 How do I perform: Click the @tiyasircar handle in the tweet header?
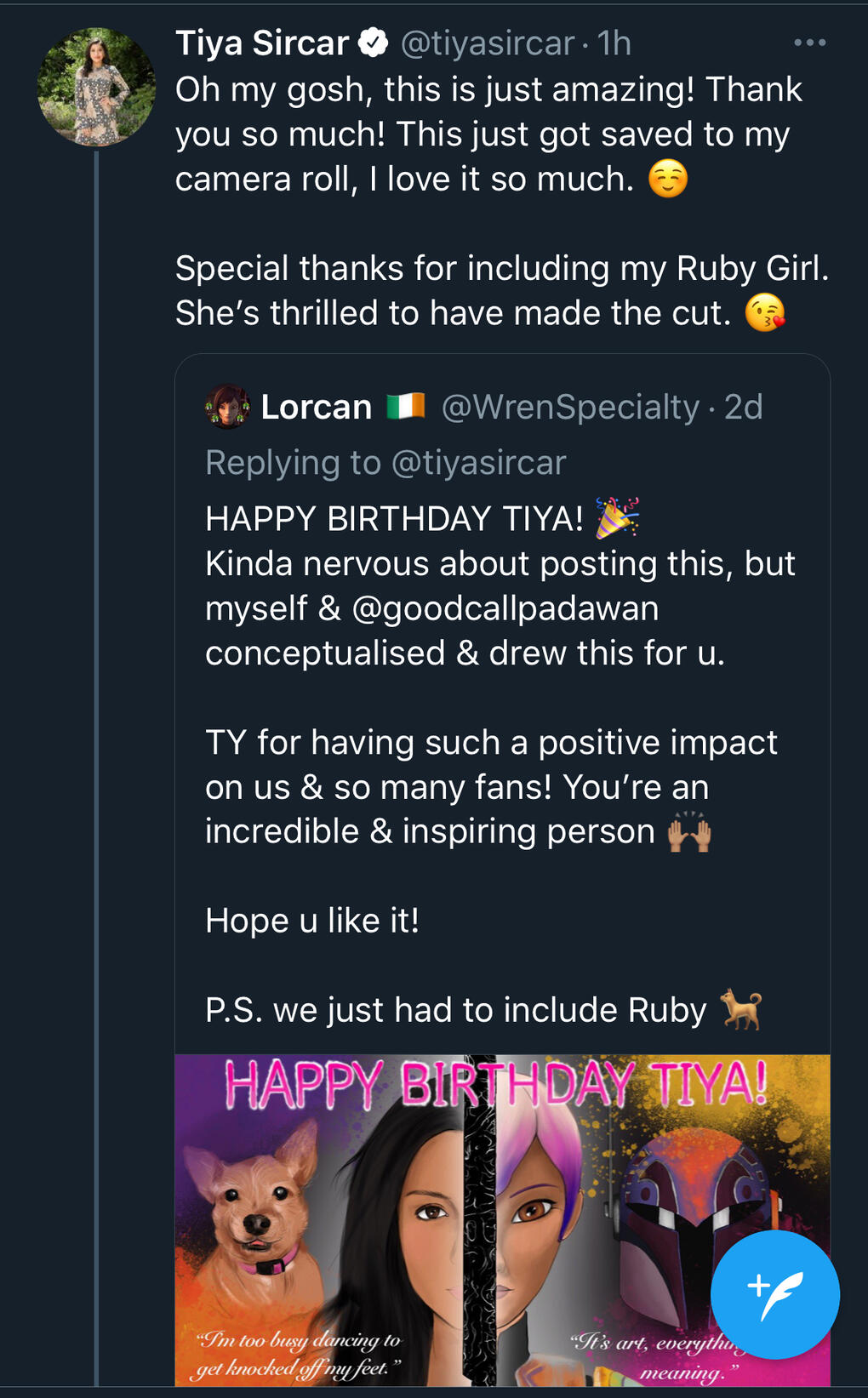pos(488,43)
